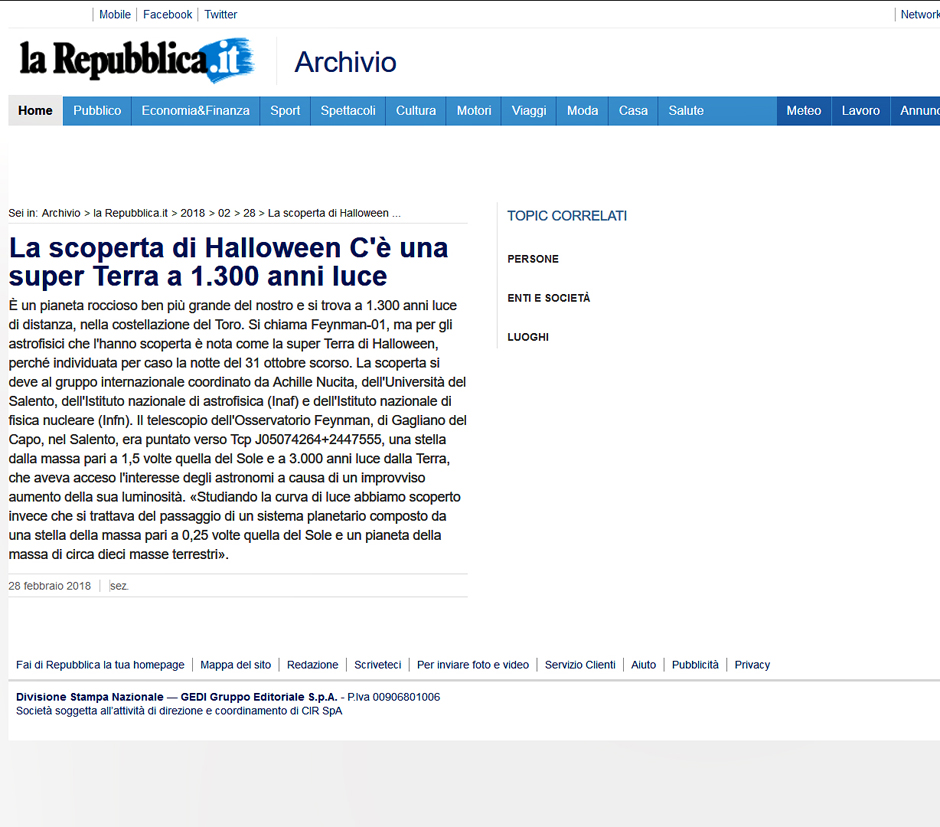Open the Aiuto footer link
Image resolution: width=940 pixels, height=827 pixels.
click(644, 665)
